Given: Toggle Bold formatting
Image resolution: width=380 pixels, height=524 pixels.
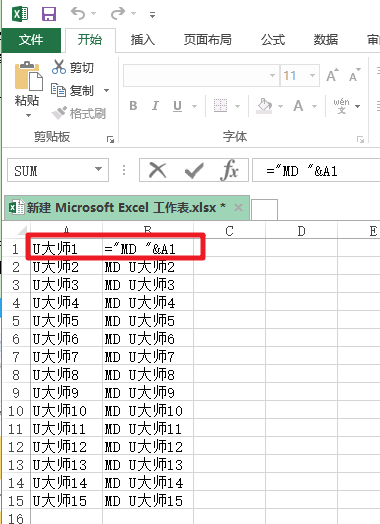Looking at the screenshot, I should tap(133, 106).
